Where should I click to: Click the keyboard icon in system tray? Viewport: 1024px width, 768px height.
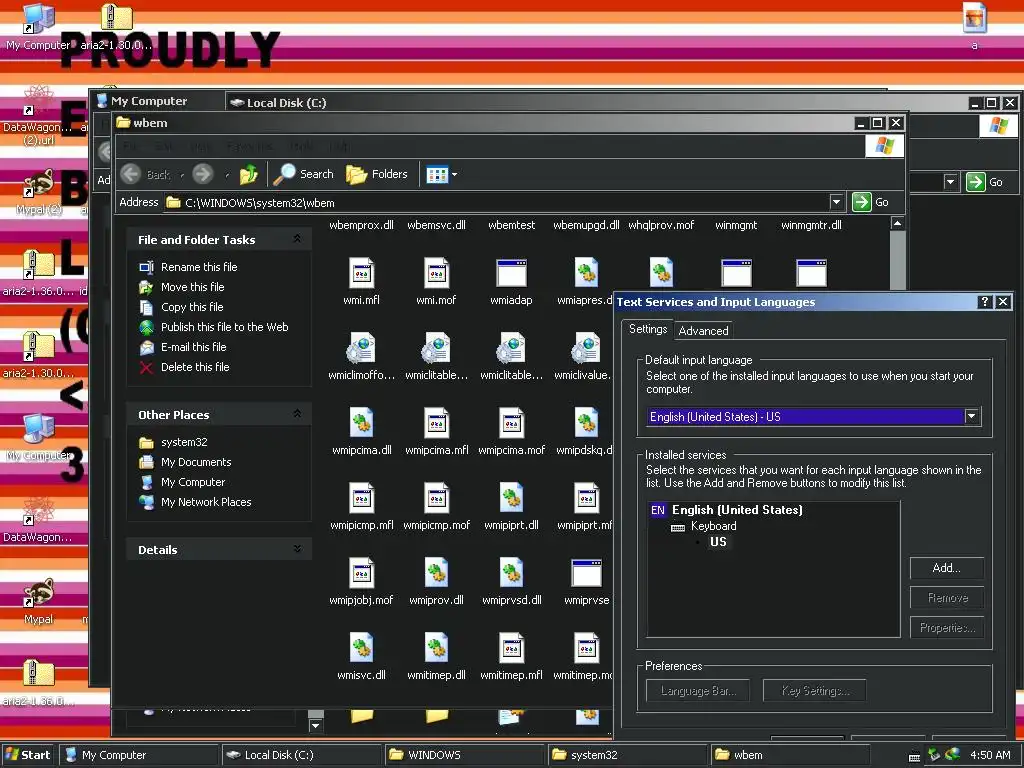click(x=914, y=757)
